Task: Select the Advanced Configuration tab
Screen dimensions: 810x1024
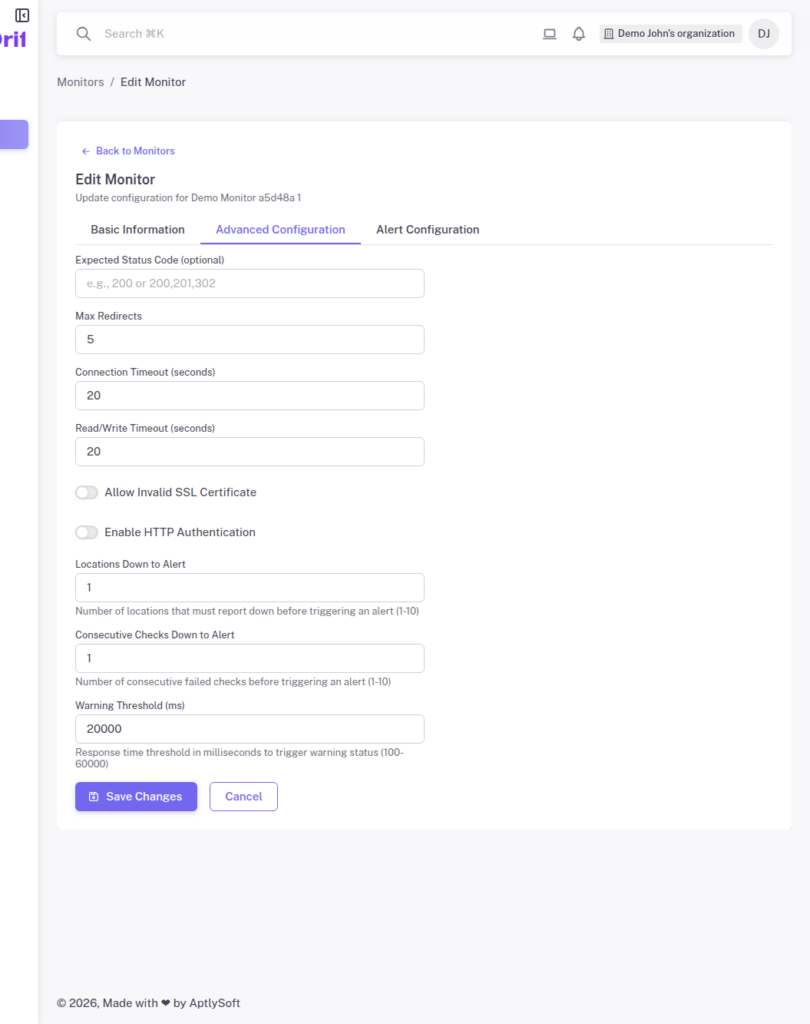Action: click(280, 229)
